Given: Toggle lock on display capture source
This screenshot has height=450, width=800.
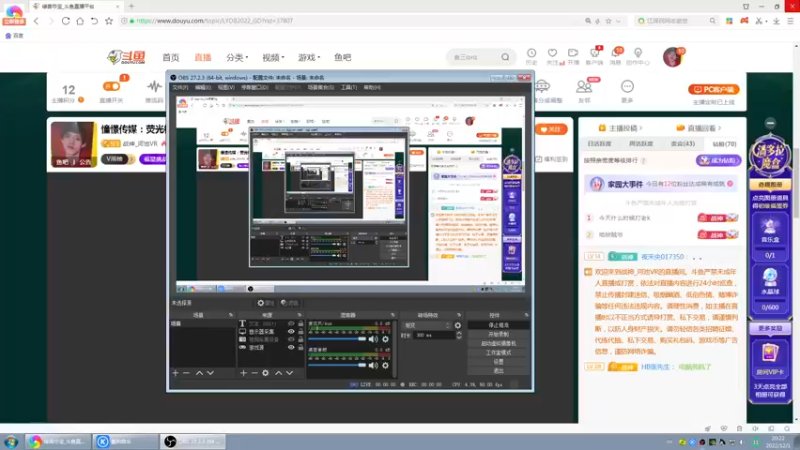Looking at the screenshot, I should point(301,332).
